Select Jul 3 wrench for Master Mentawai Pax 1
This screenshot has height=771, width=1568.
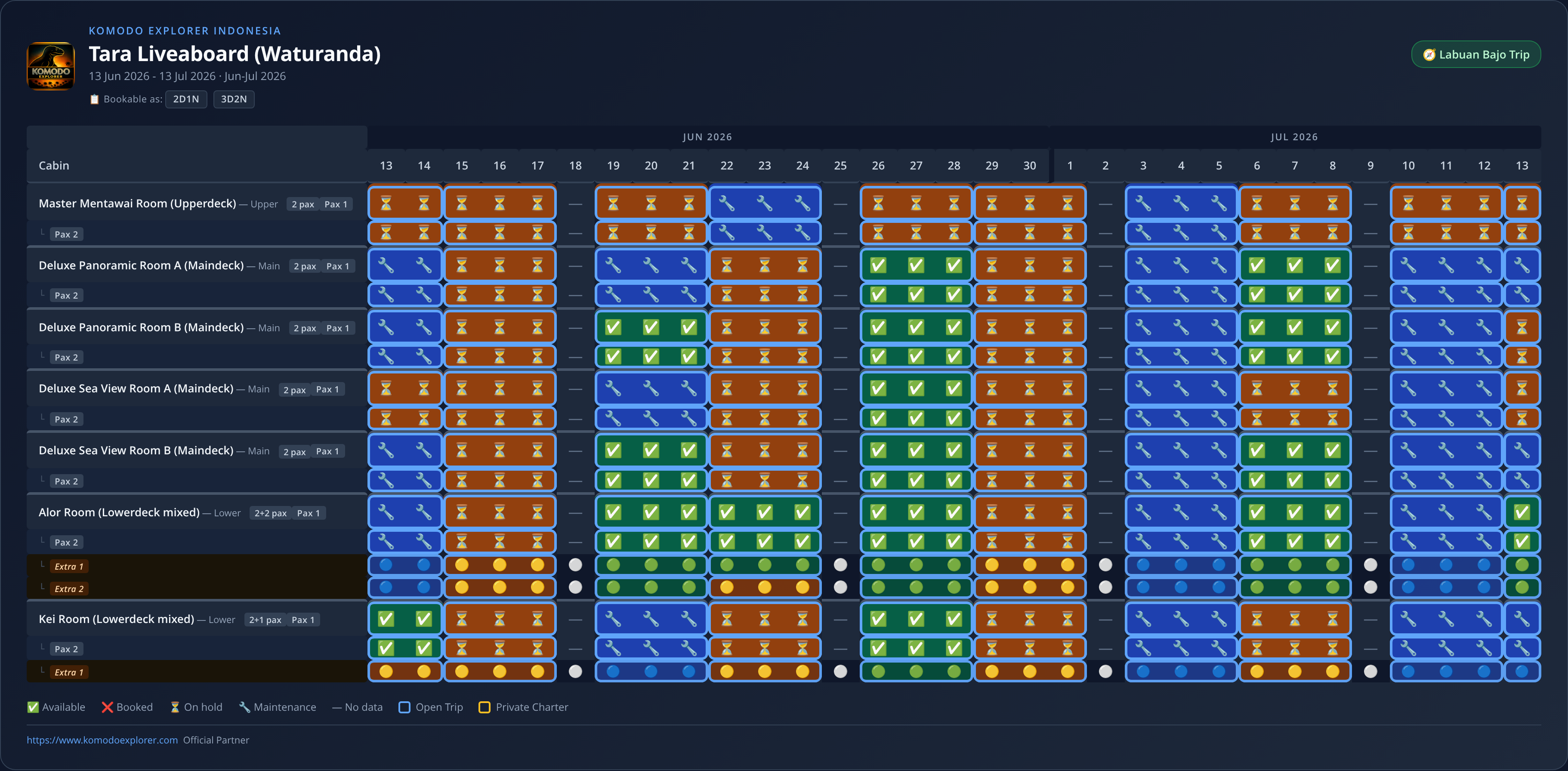pos(1143,203)
